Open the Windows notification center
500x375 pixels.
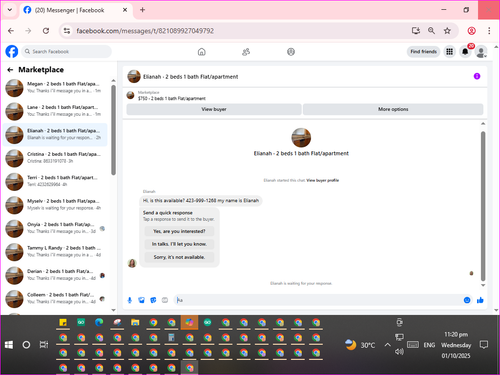tap(484, 345)
